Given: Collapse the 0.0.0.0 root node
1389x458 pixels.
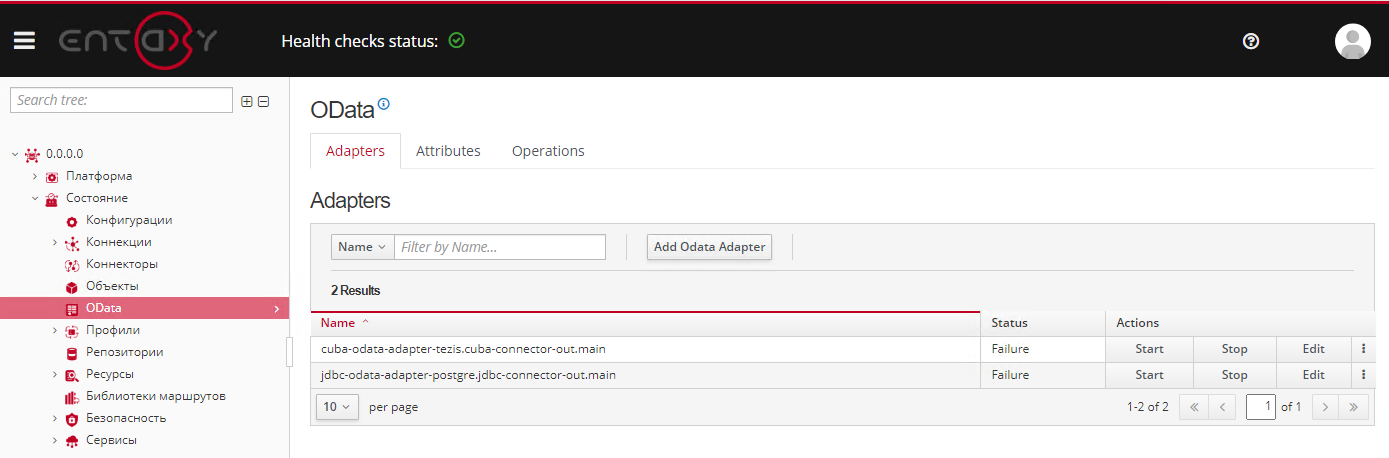Looking at the screenshot, I should 15,154.
